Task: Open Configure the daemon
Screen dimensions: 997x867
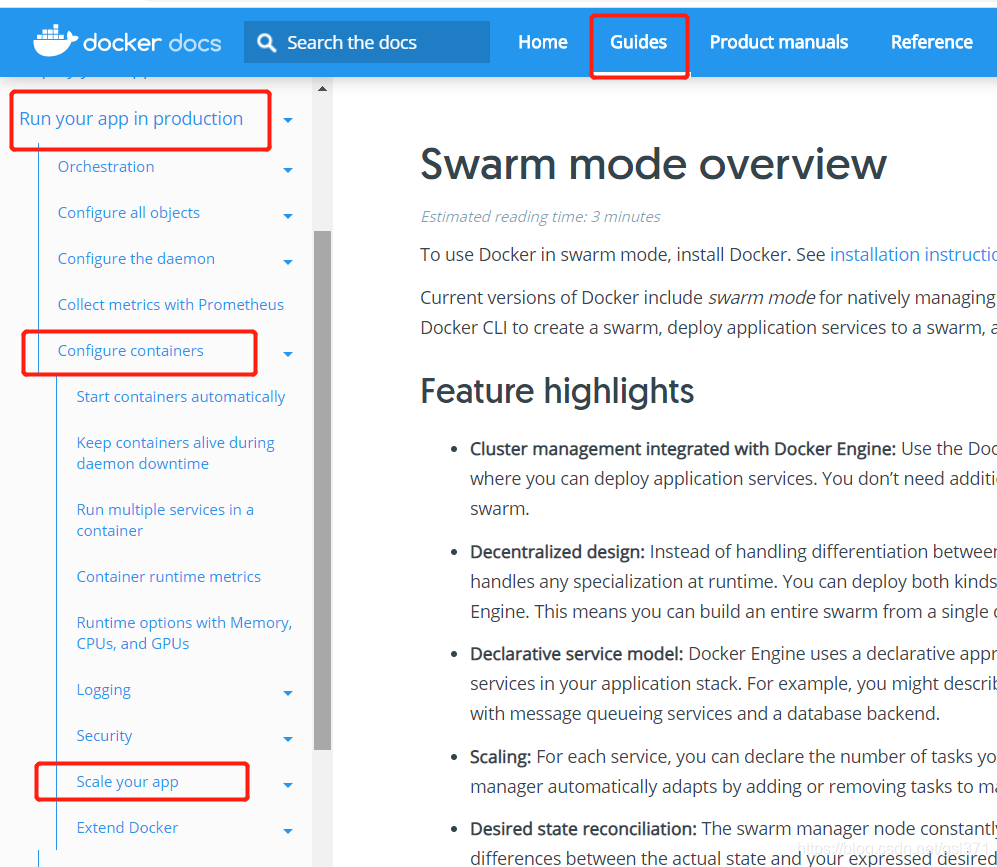Action: [136, 259]
